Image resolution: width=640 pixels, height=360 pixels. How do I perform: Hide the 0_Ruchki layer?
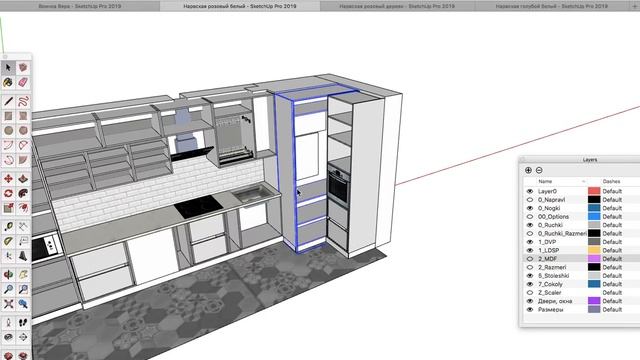pos(530,225)
